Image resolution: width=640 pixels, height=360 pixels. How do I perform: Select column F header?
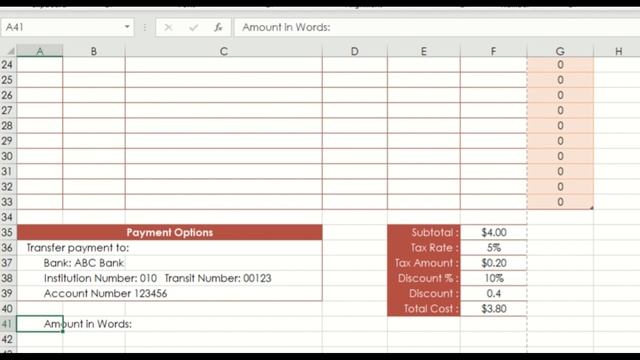click(x=493, y=51)
